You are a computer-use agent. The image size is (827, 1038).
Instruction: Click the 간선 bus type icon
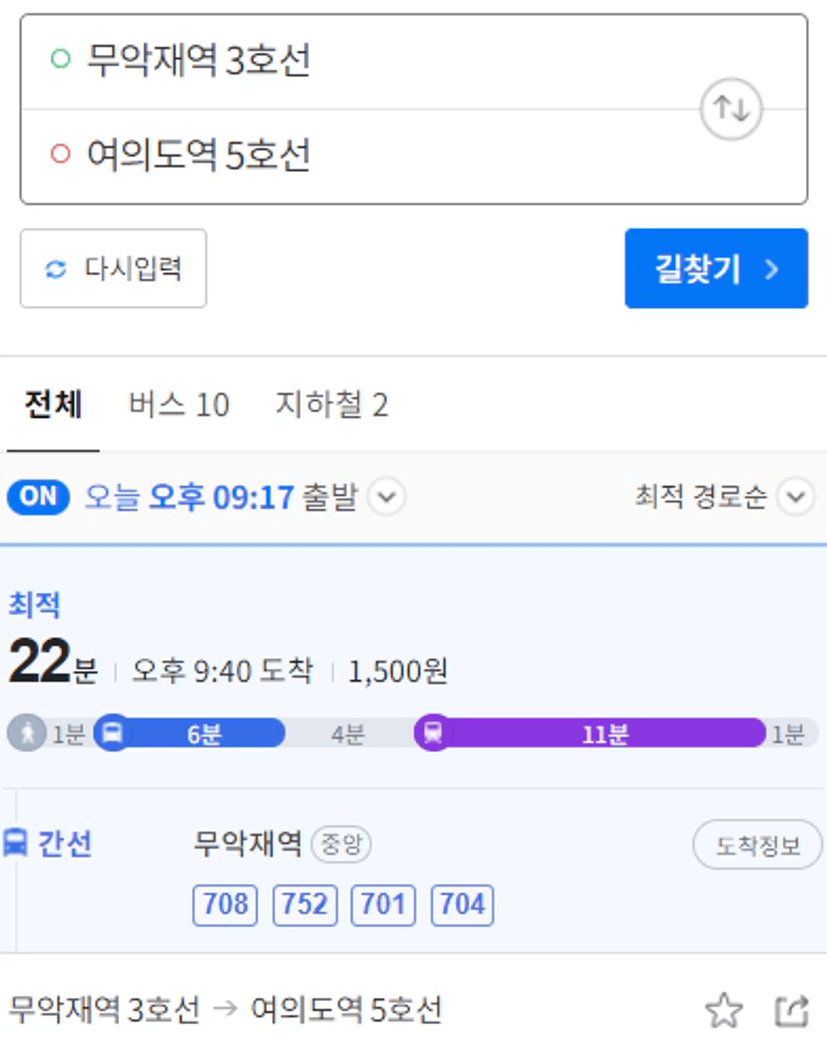[x=15, y=843]
